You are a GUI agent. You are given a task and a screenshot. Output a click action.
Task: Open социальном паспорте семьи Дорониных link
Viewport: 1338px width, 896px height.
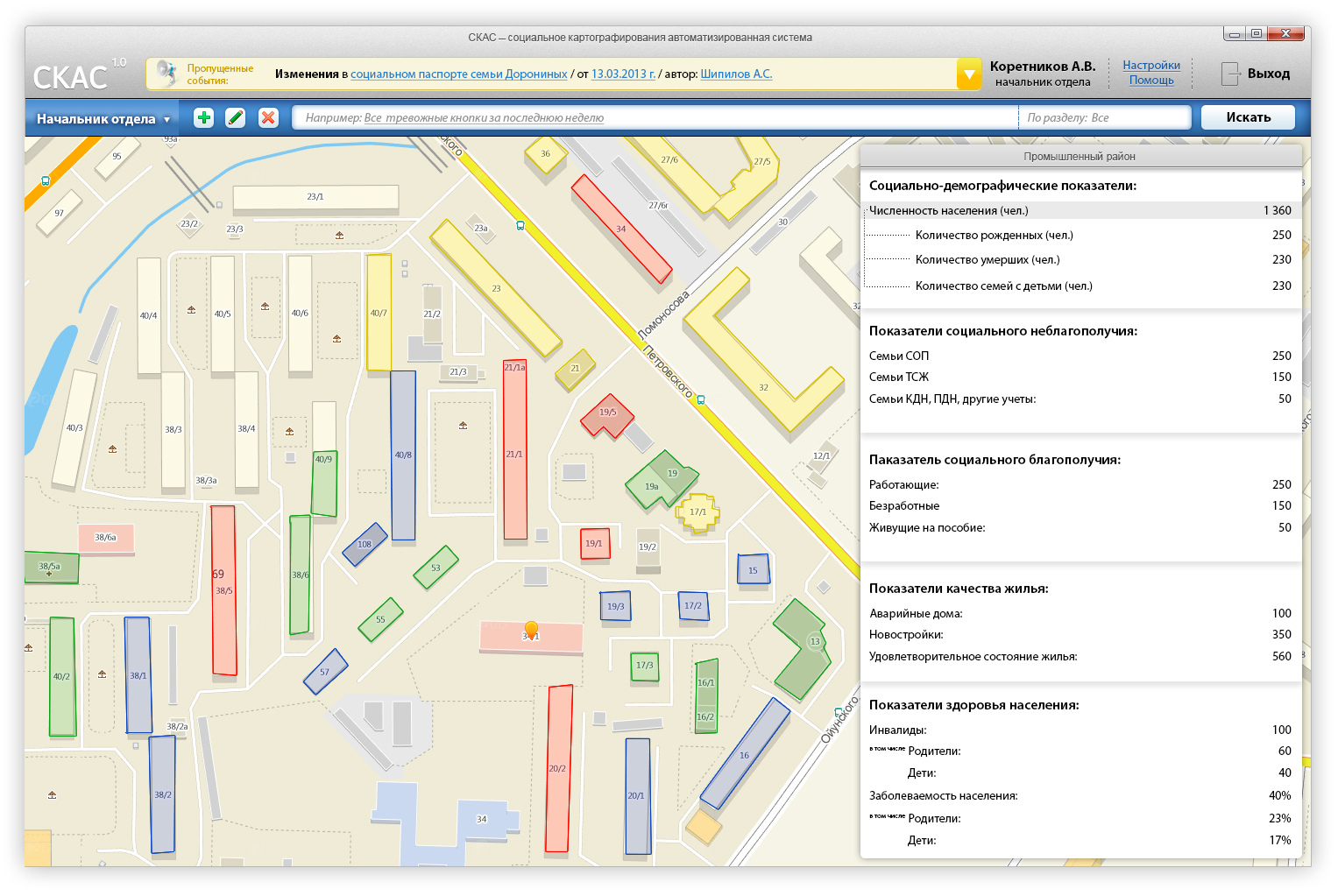tap(459, 74)
